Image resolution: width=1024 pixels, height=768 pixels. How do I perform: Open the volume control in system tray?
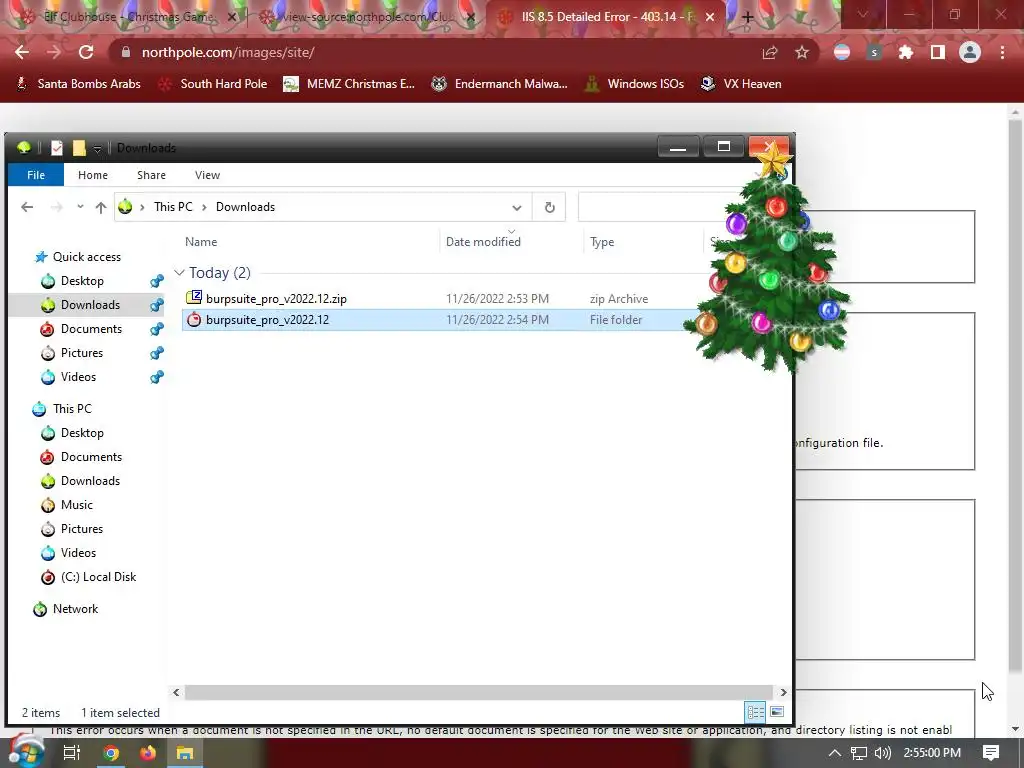point(882,753)
